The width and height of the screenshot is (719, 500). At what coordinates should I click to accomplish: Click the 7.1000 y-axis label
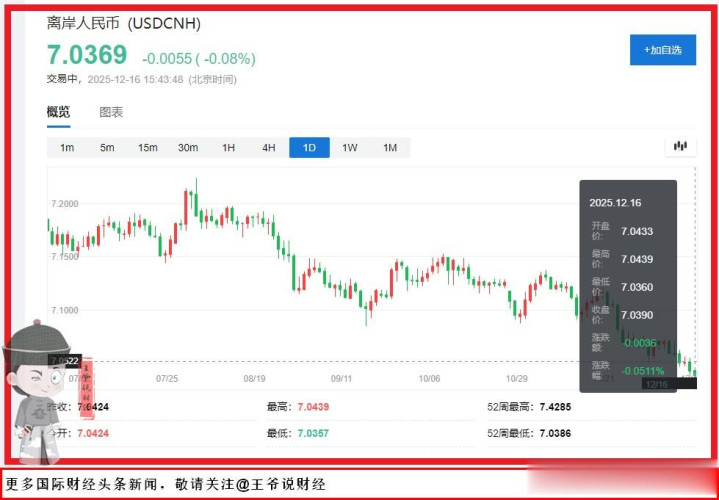tap(65, 311)
